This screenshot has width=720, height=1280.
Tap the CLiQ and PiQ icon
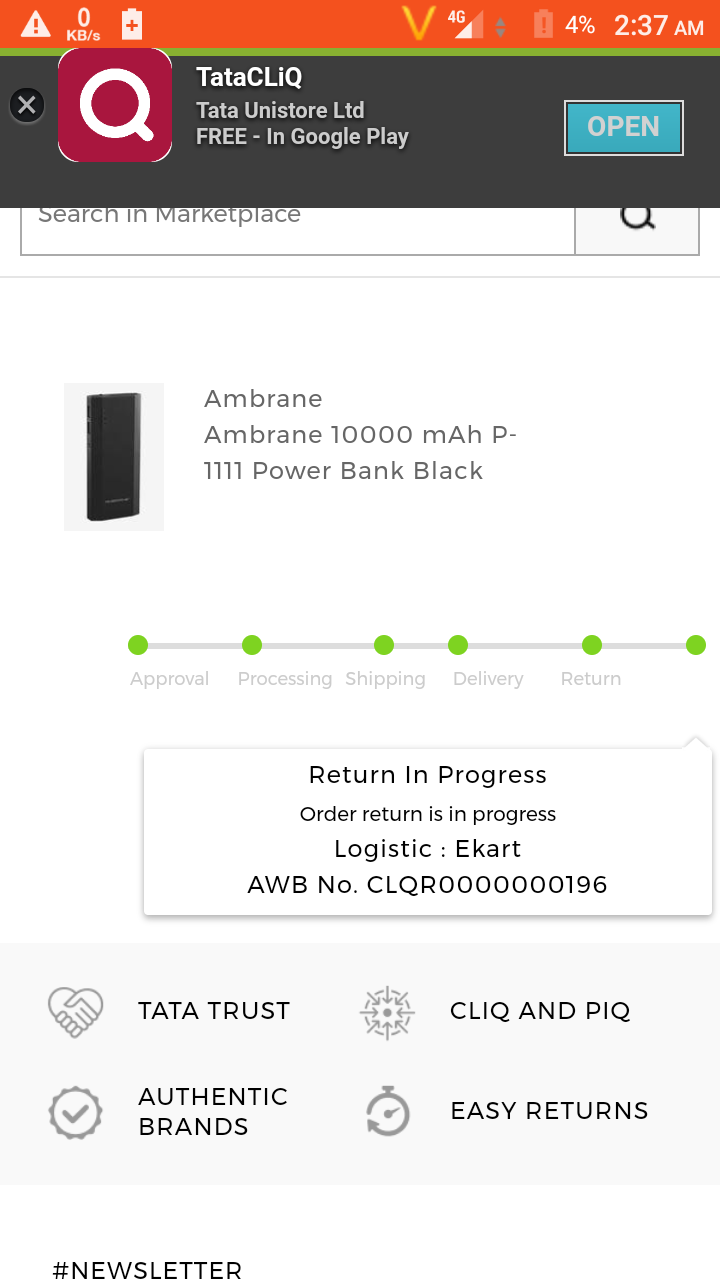click(387, 1012)
